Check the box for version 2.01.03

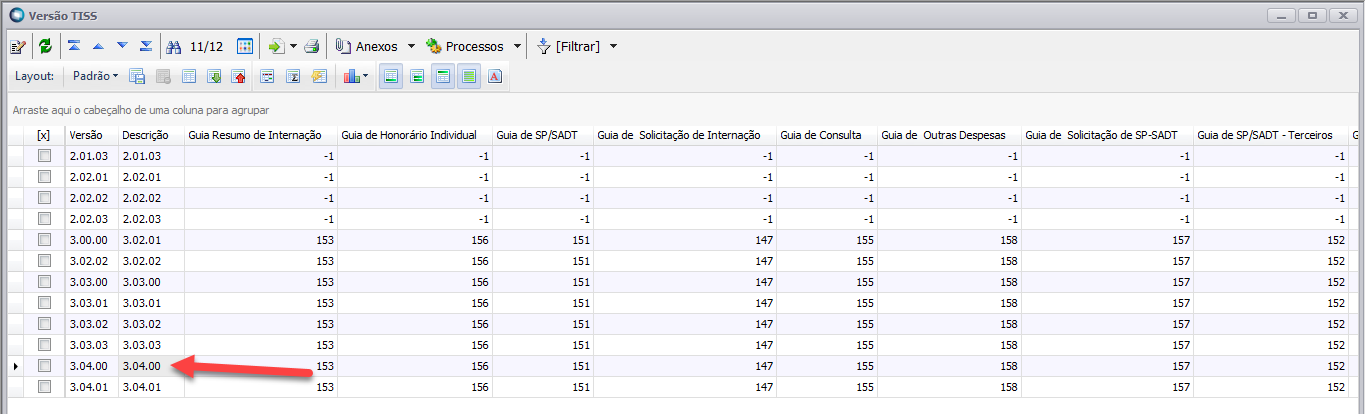coord(44,156)
